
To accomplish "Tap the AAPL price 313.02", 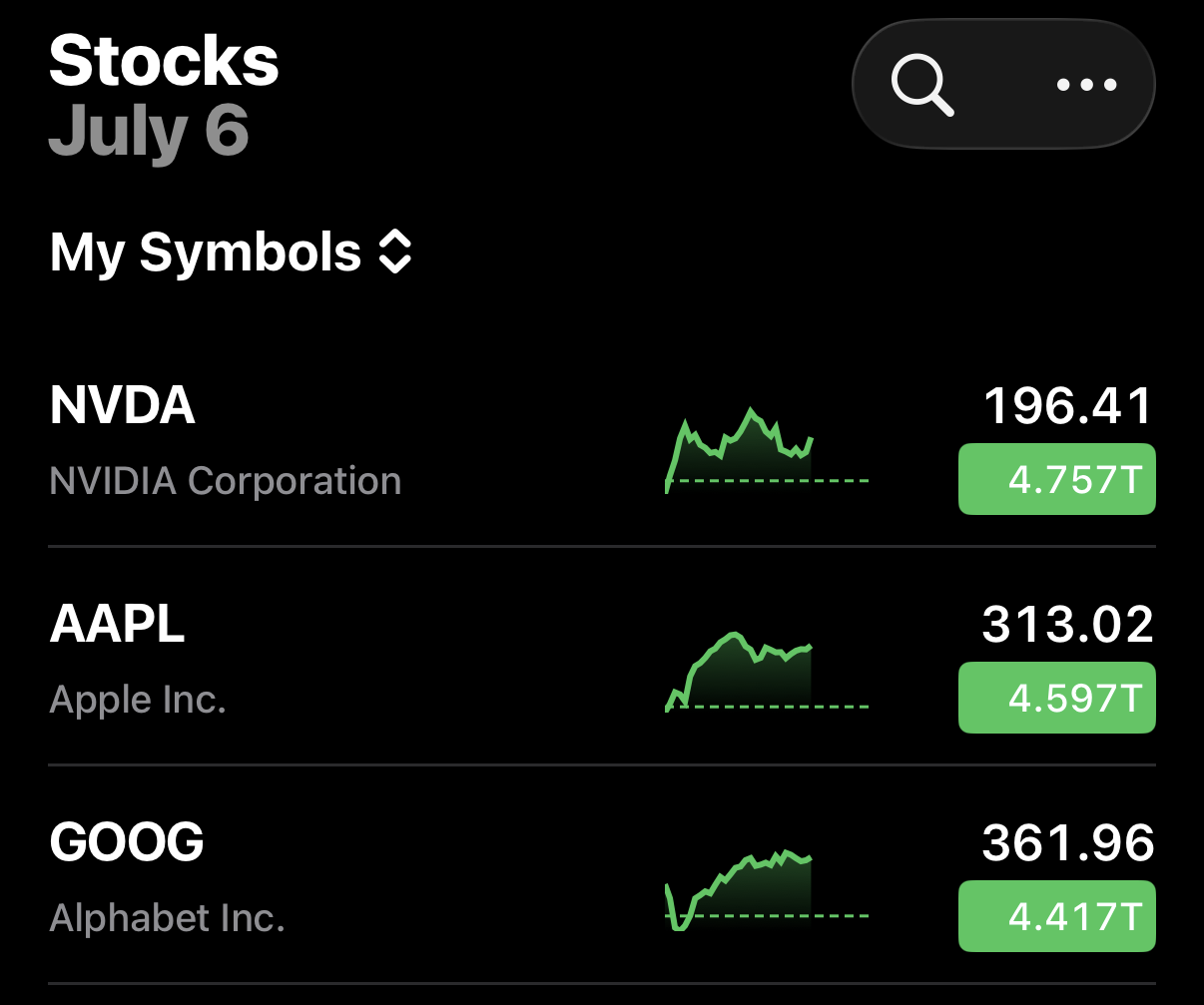I will click(x=1068, y=625).
